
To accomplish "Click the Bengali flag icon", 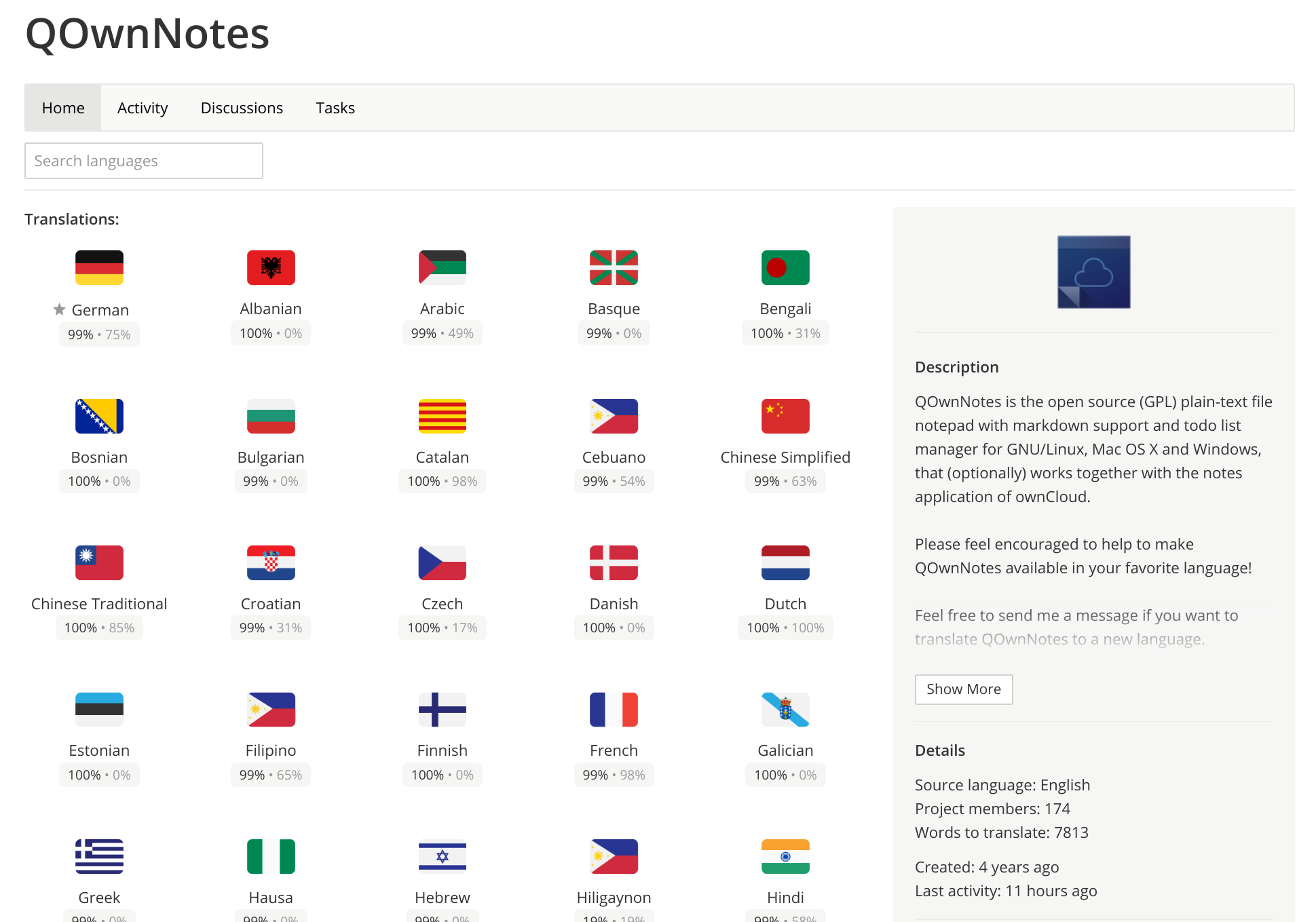I will click(785, 267).
